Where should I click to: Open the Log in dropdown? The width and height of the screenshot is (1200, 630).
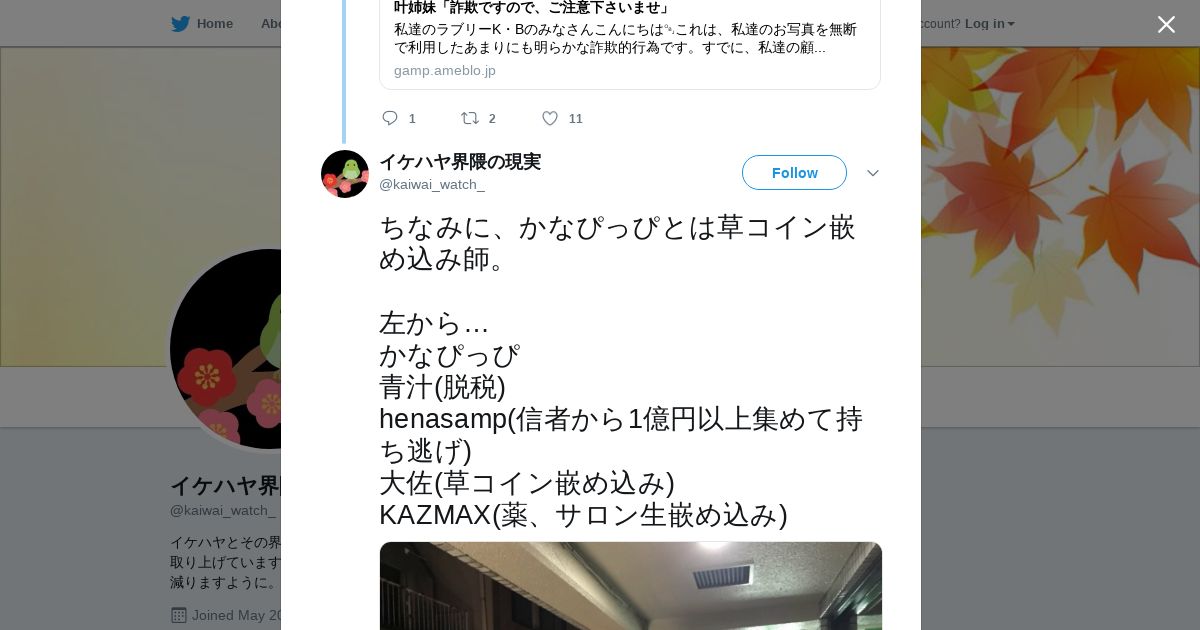point(989,23)
